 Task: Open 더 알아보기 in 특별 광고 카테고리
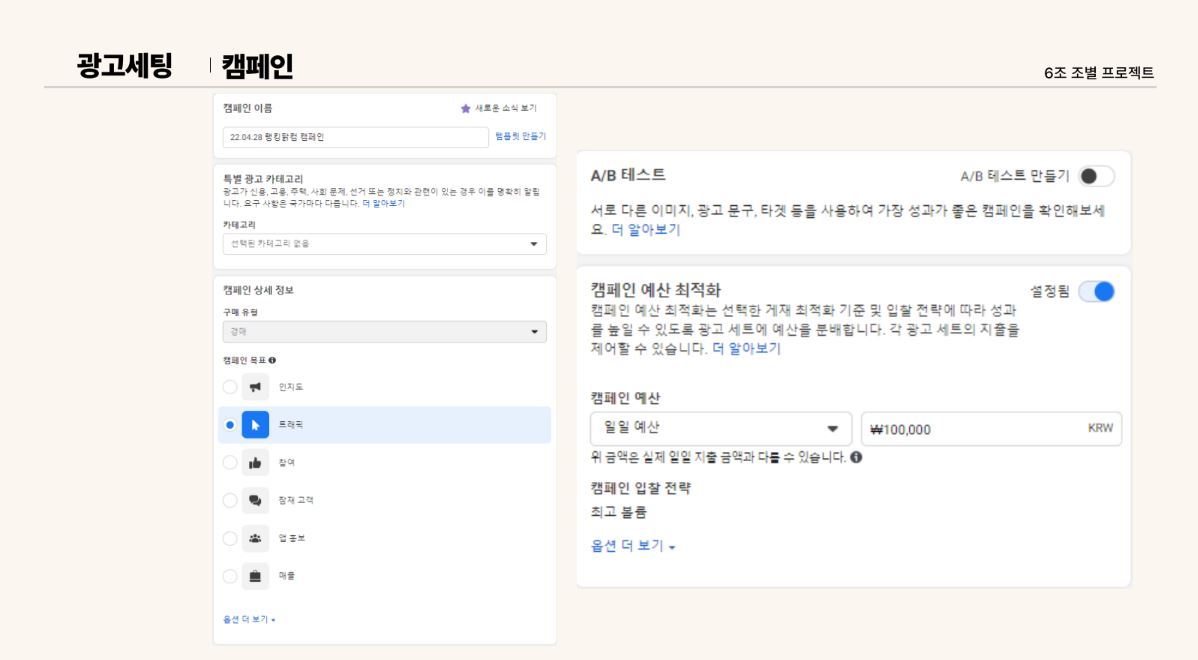384,203
